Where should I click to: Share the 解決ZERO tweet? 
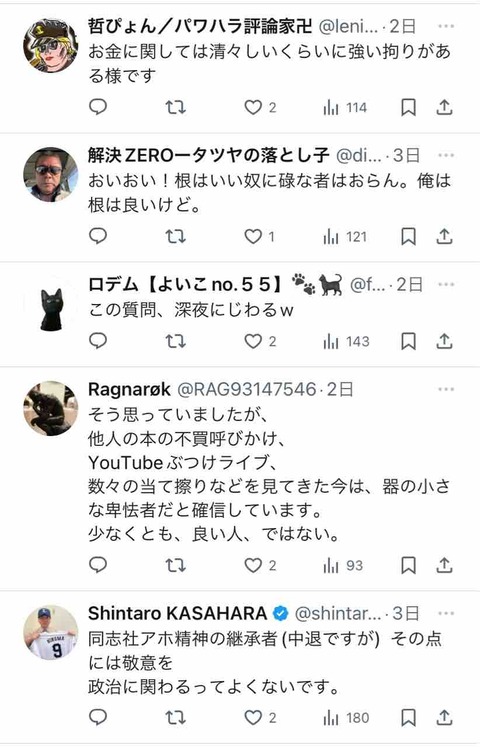(444, 236)
